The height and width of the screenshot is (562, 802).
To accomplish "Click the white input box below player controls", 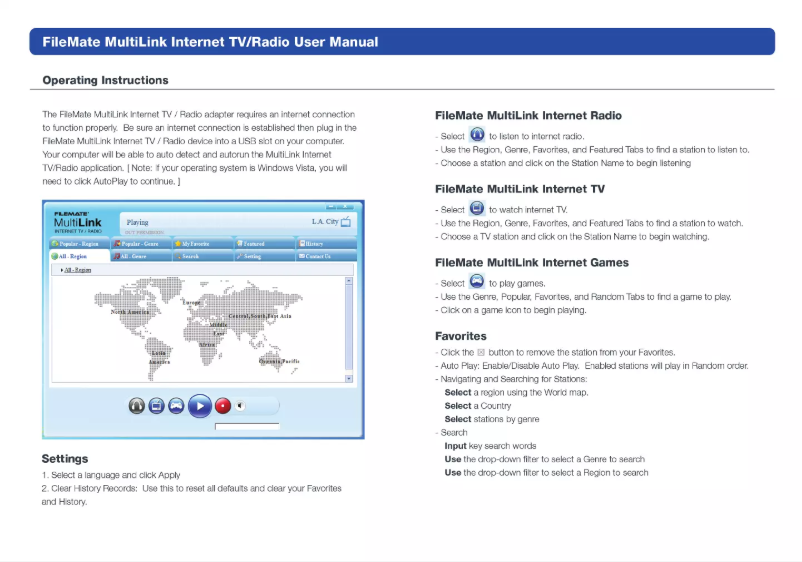I will pyautogui.click(x=247, y=426).
